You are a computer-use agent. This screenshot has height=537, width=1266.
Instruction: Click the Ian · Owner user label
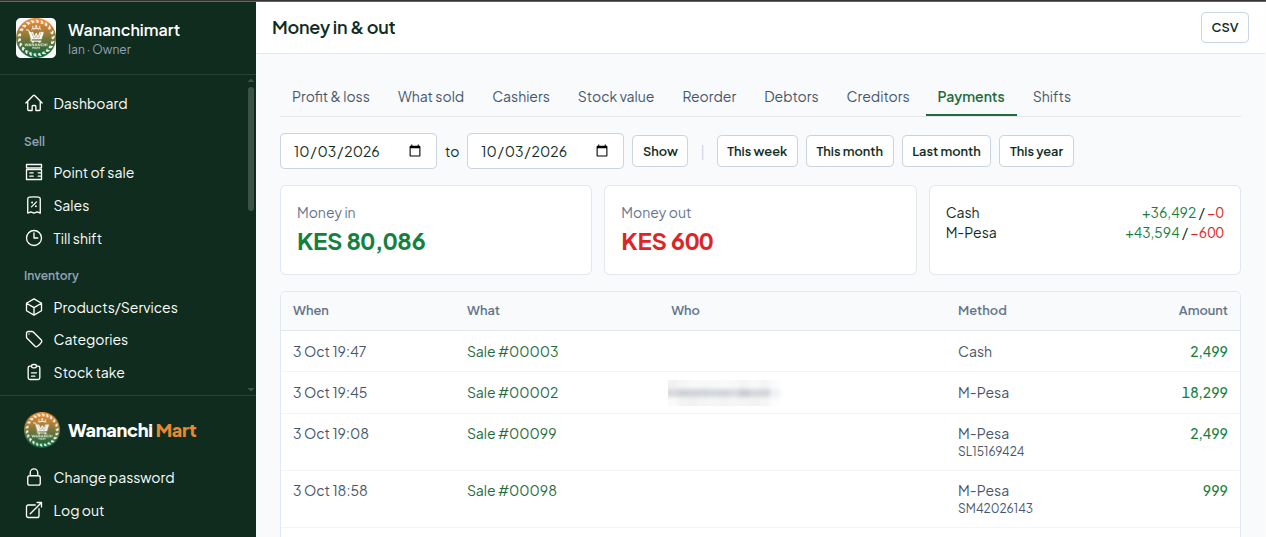pyautogui.click(x=99, y=49)
